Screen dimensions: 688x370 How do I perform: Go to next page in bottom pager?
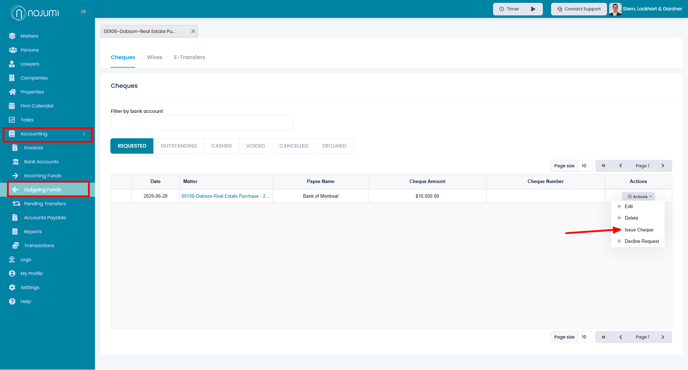click(663, 337)
